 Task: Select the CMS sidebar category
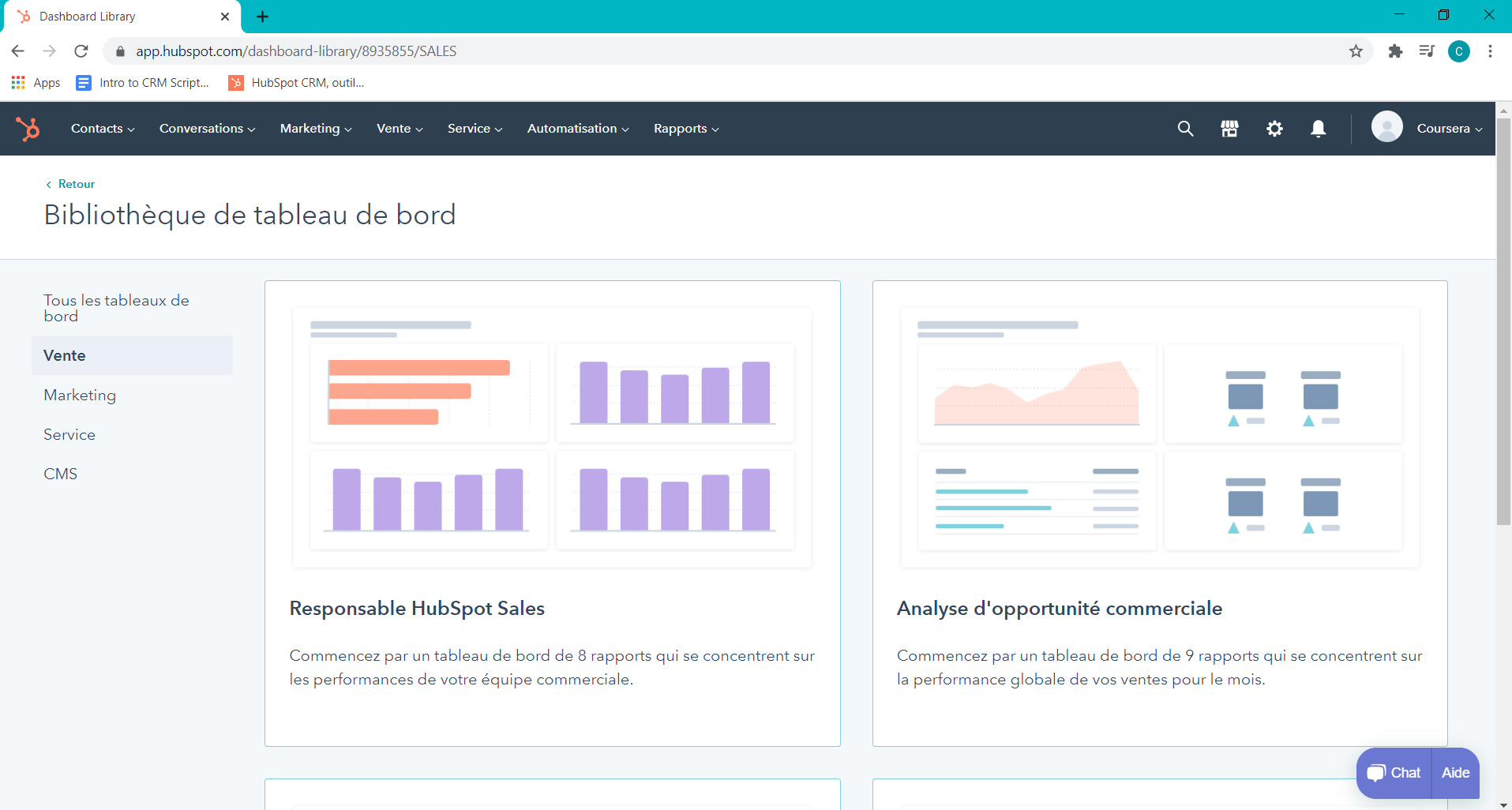click(132, 474)
